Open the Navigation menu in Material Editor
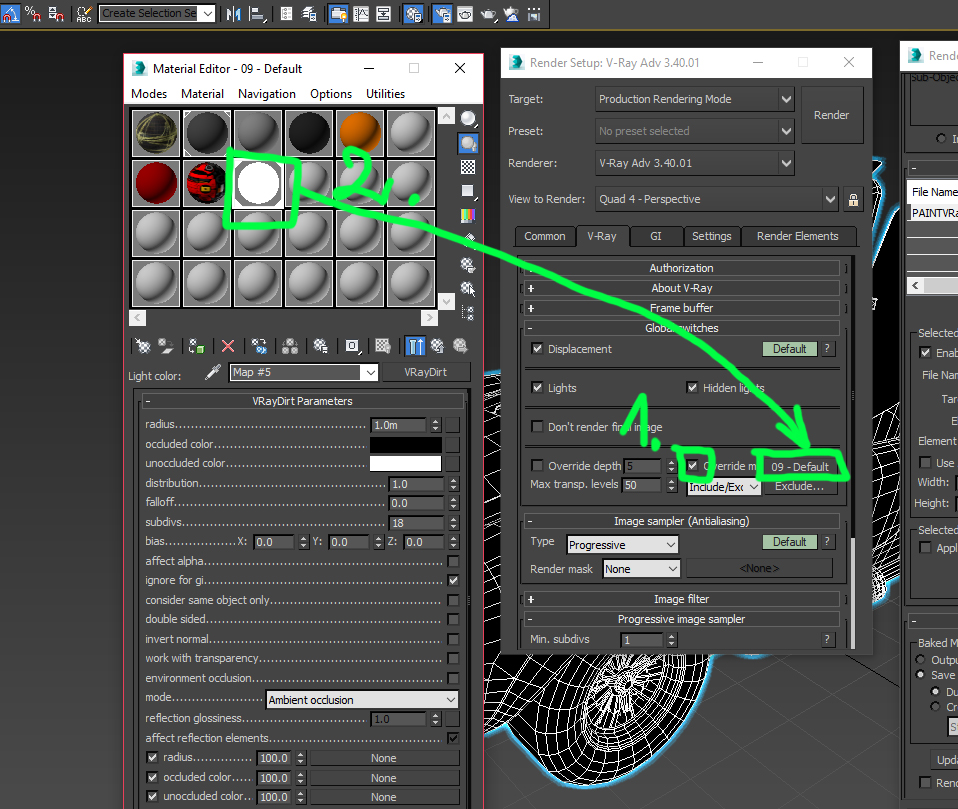 tap(266, 94)
